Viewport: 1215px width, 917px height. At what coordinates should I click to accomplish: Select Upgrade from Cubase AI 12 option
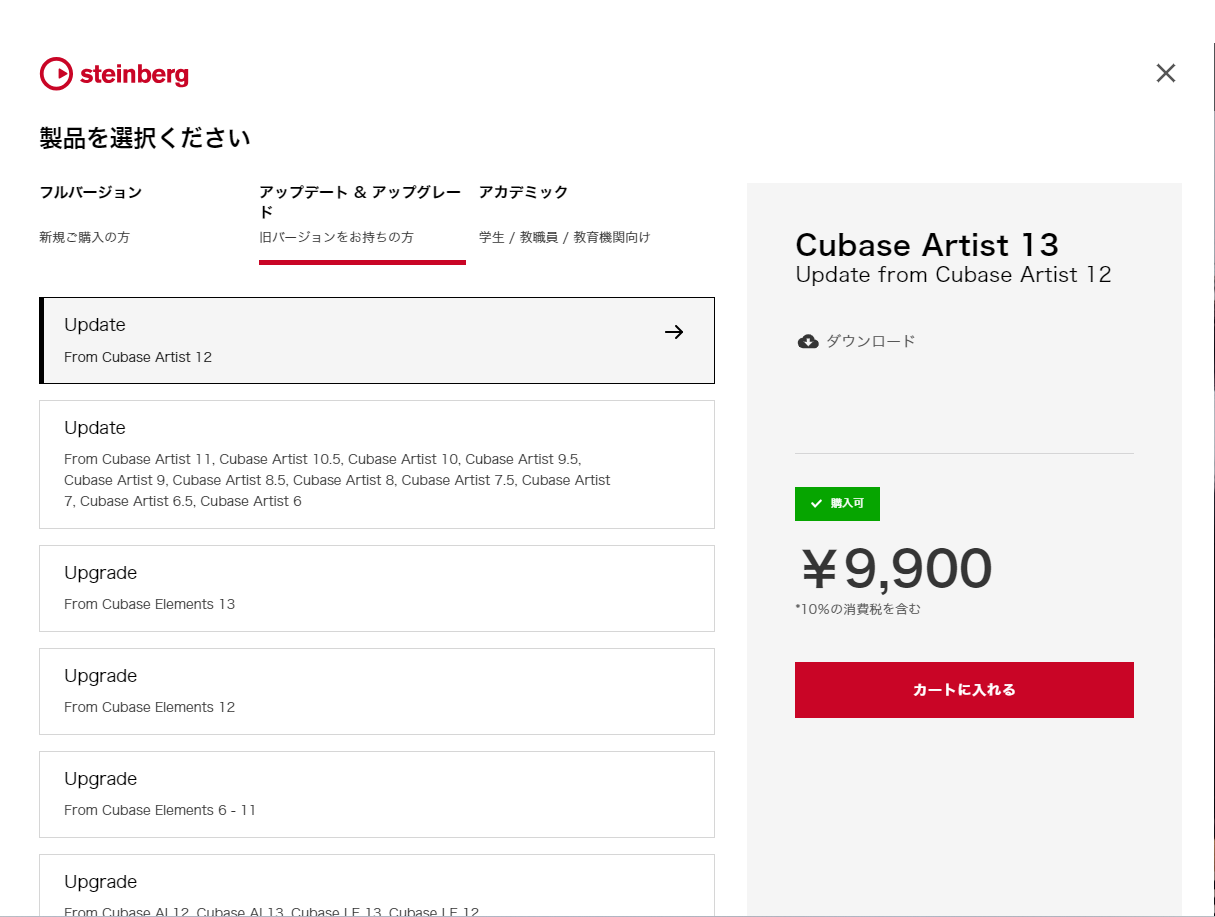pyautogui.click(x=377, y=886)
